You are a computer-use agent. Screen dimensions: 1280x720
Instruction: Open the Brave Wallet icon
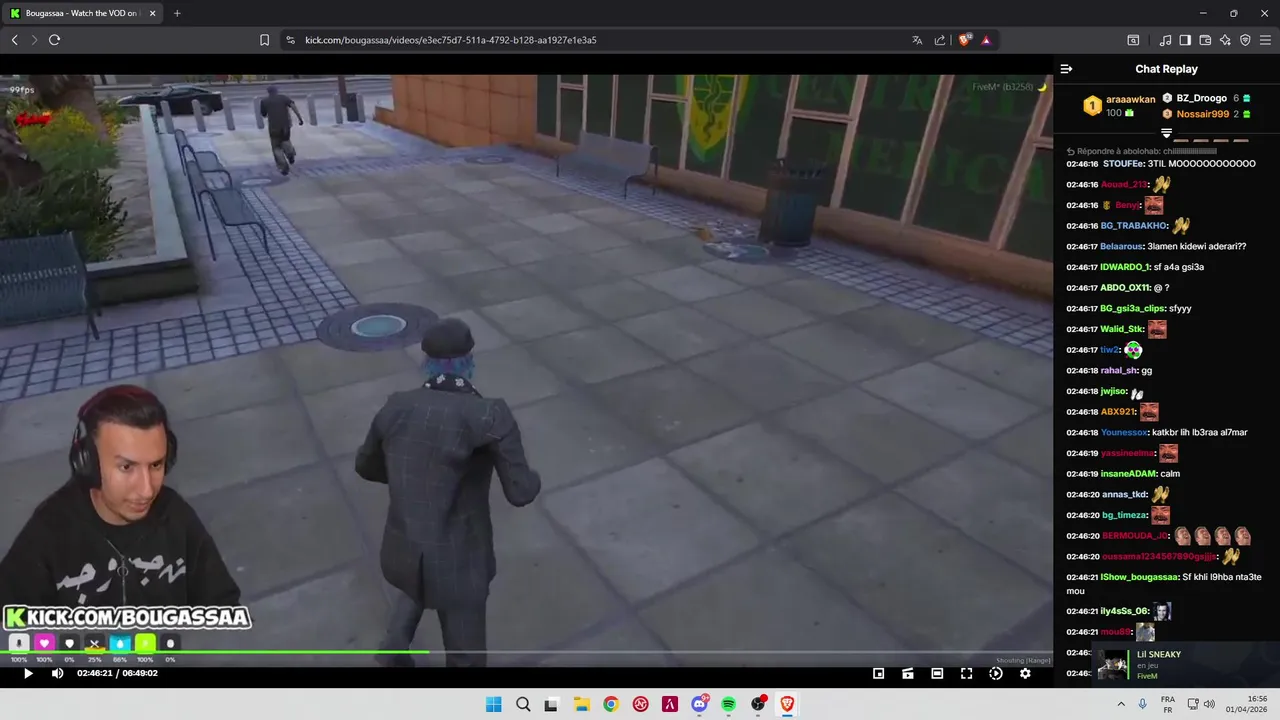pyautogui.click(x=1205, y=40)
